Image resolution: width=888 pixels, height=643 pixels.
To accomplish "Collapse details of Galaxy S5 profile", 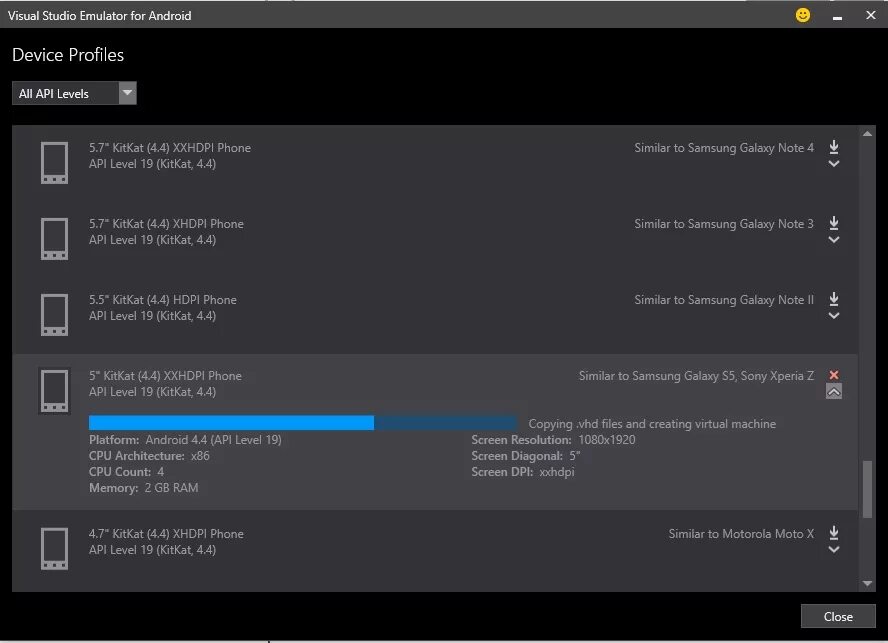I will [x=834, y=391].
